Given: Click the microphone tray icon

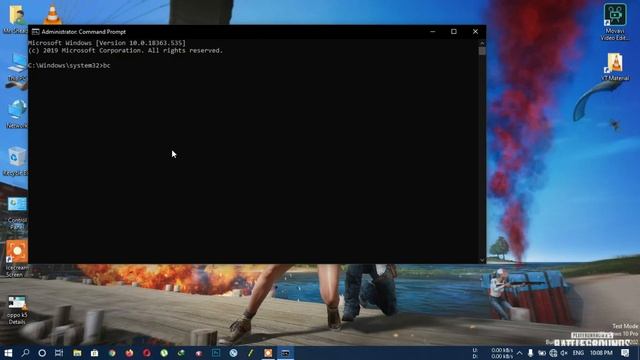Looking at the screenshot, I should (x=530, y=353).
